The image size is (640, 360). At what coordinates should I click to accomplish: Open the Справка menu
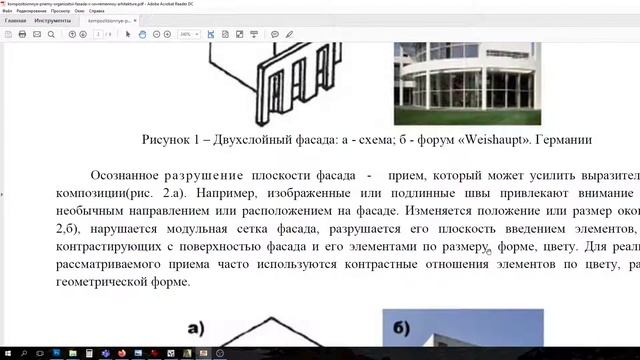coord(97,11)
